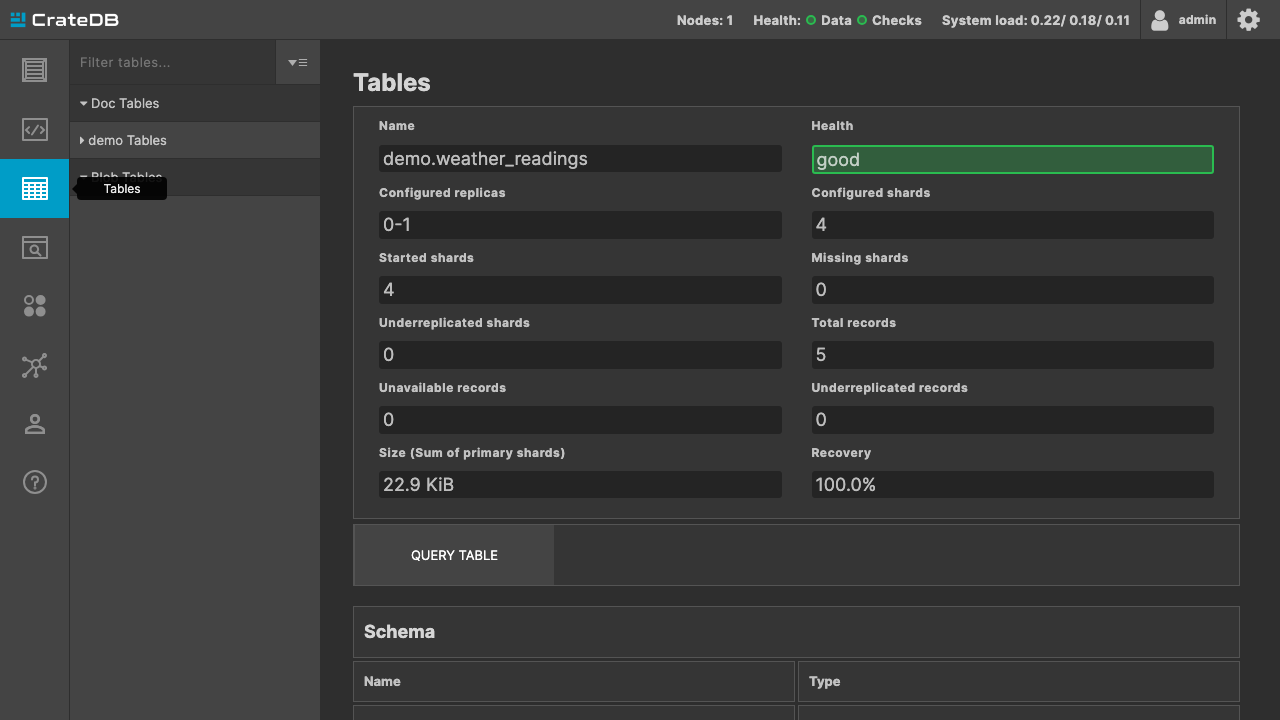This screenshot has width=1280, height=720.
Task: Click the Total records value 5
Action: [x=1012, y=354]
